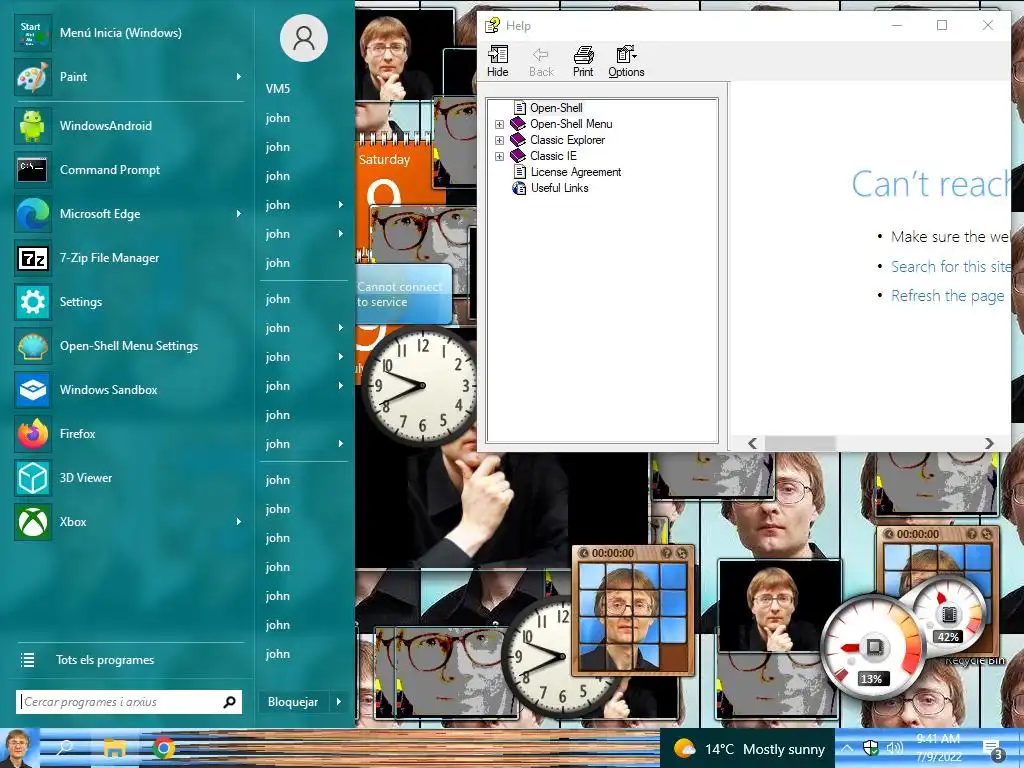Launch Firefox icon
This screenshot has height=768, width=1024.
click(x=32, y=434)
